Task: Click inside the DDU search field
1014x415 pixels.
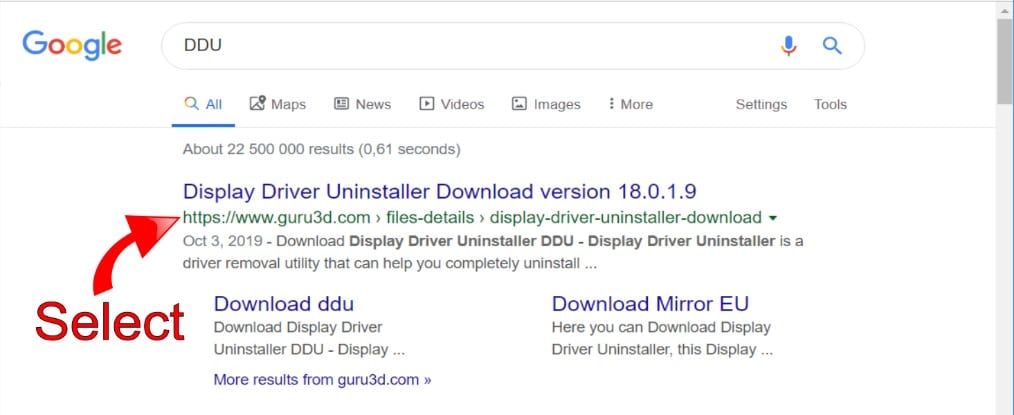Action: pyautogui.click(x=470, y=46)
